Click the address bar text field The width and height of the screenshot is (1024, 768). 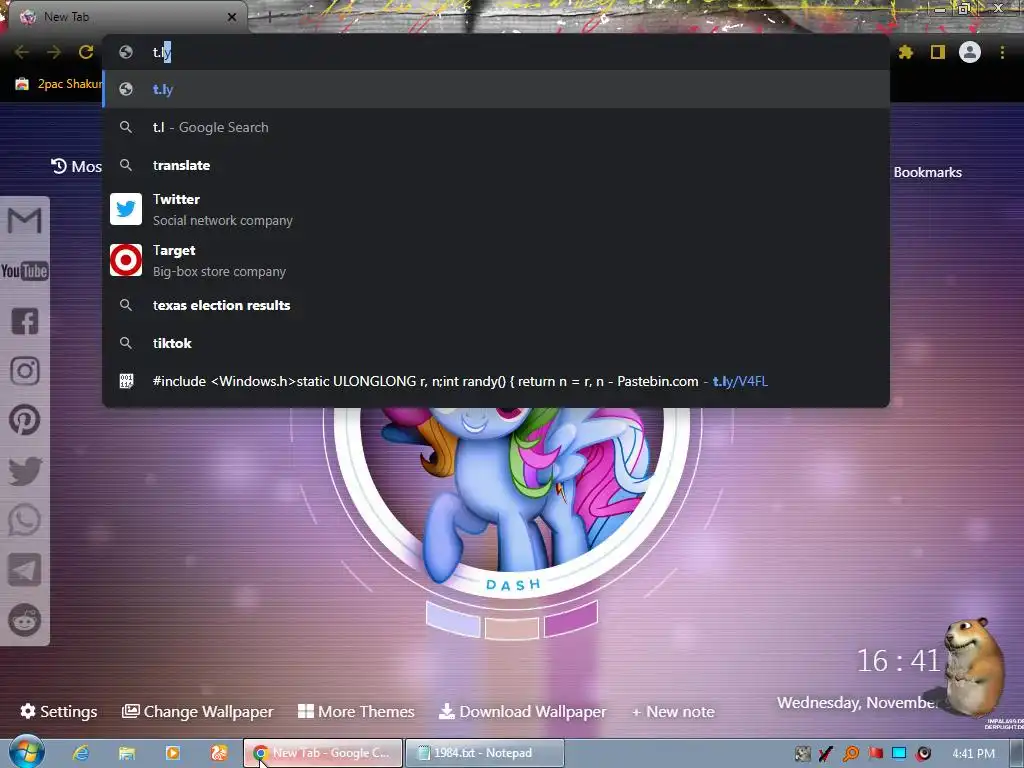496,52
